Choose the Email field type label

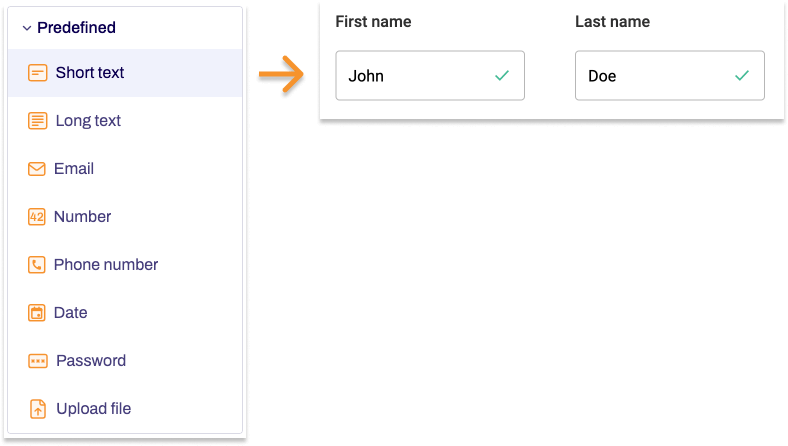tap(74, 169)
